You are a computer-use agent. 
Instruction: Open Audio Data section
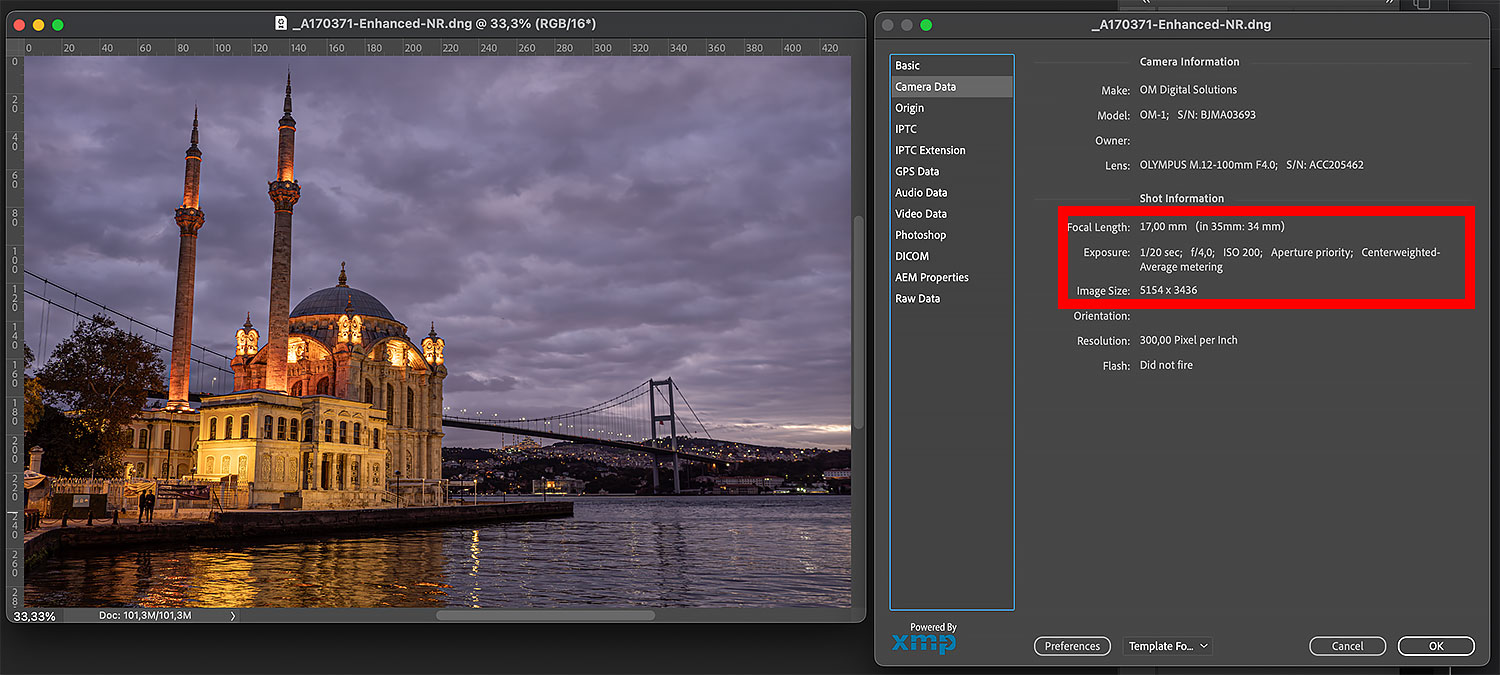(x=921, y=193)
